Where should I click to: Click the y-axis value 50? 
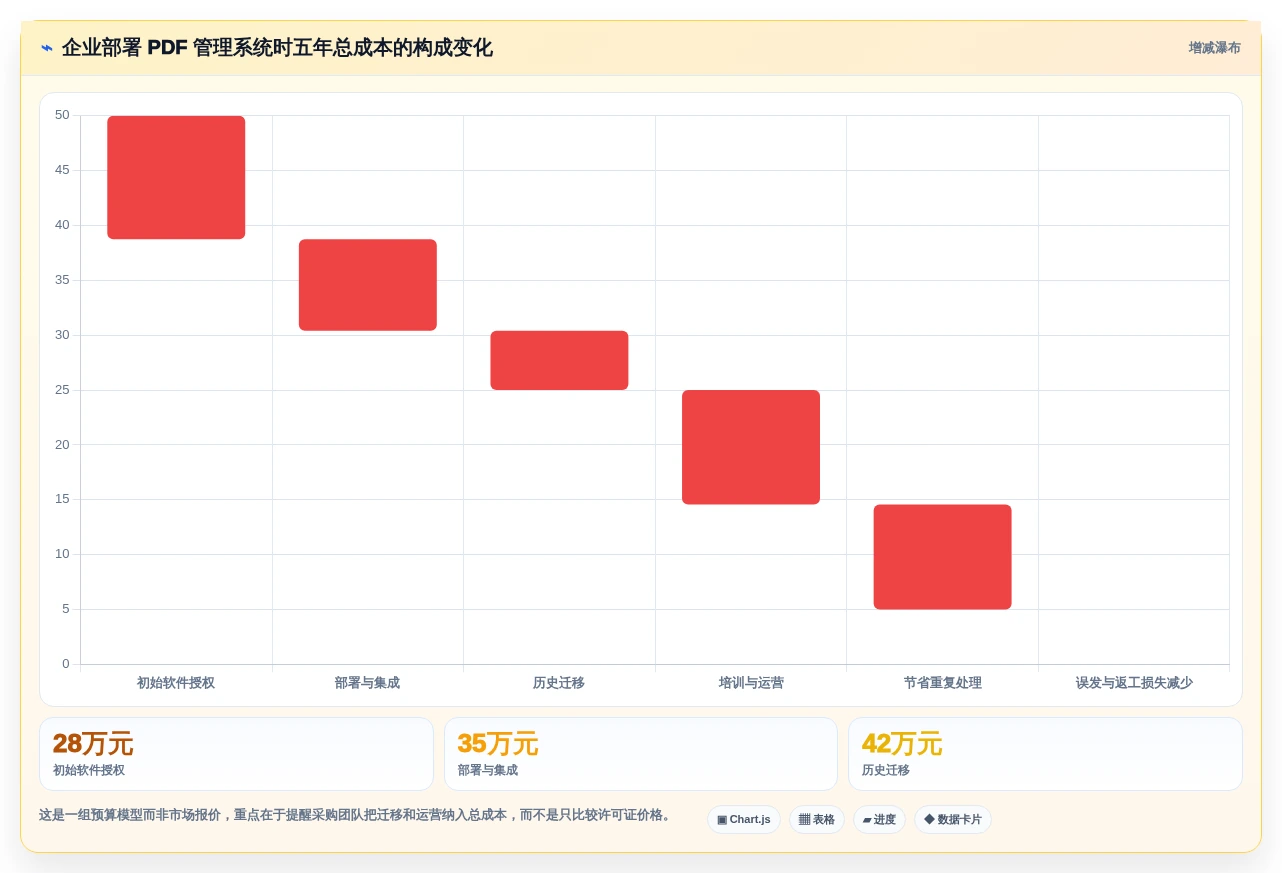(62, 115)
